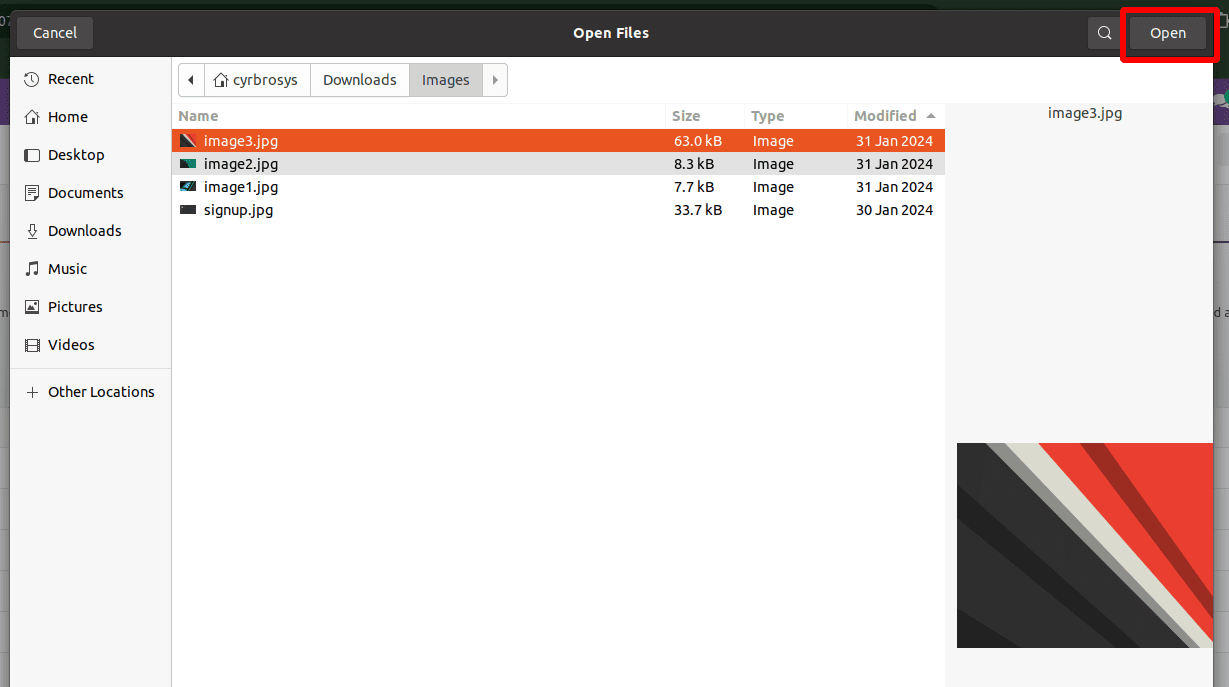Click the search magnifier icon in header

tap(1104, 33)
